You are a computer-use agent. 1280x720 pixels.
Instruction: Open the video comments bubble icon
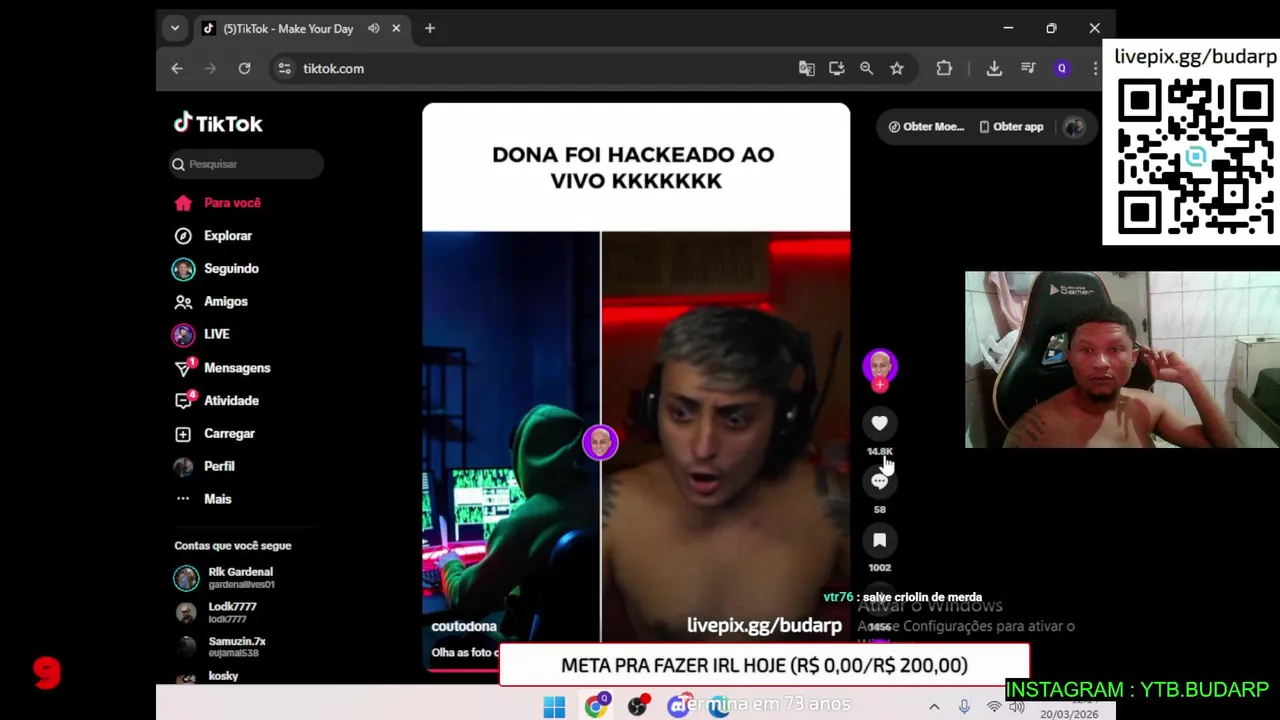tap(879, 482)
